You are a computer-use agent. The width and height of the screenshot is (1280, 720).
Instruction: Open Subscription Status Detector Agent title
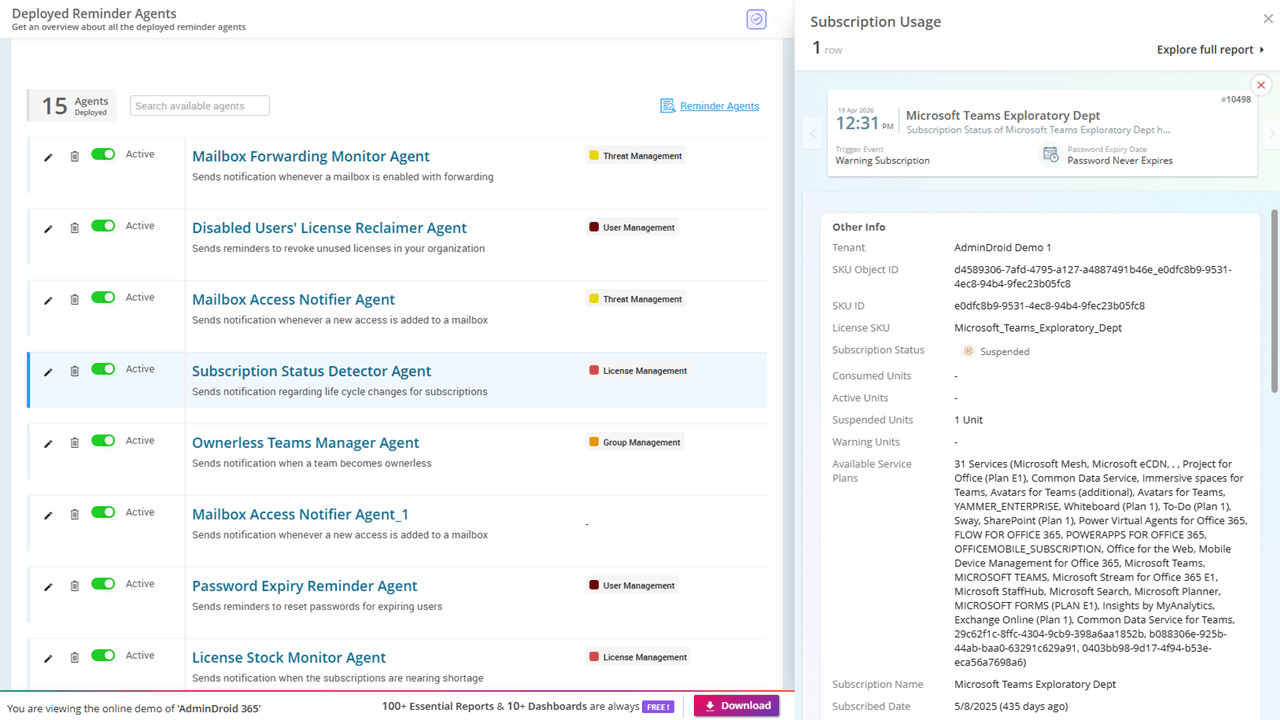[x=312, y=371]
